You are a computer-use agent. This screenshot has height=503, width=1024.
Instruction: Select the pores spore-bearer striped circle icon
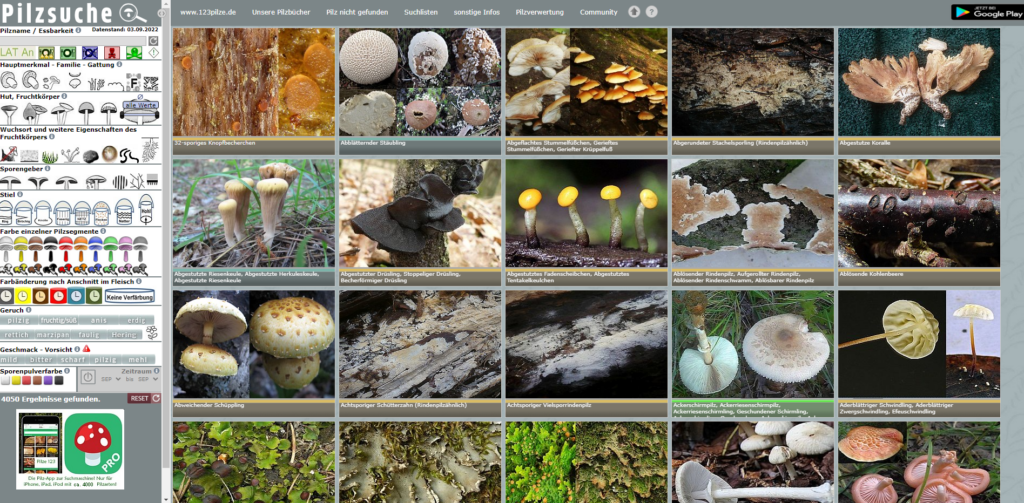coord(120,182)
